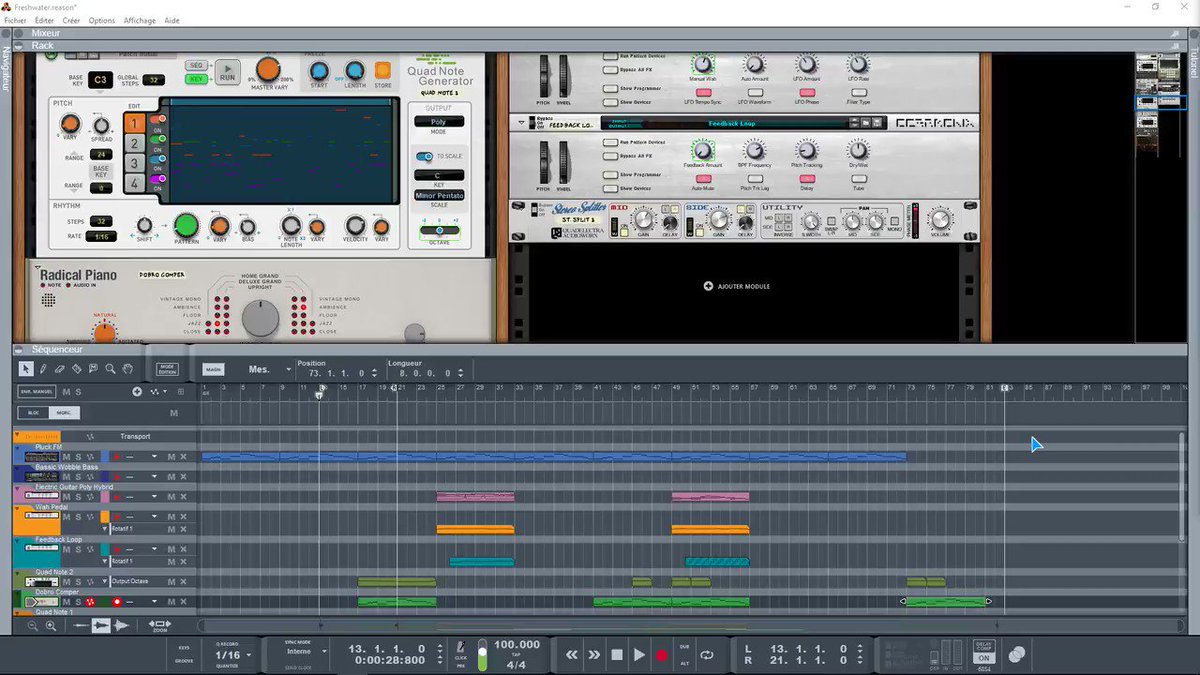Image resolution: width=1200 pixels, height=675 pixels.
Task: Toggle the red ON switch of generator 1
Action: click(x=156, y=120)
